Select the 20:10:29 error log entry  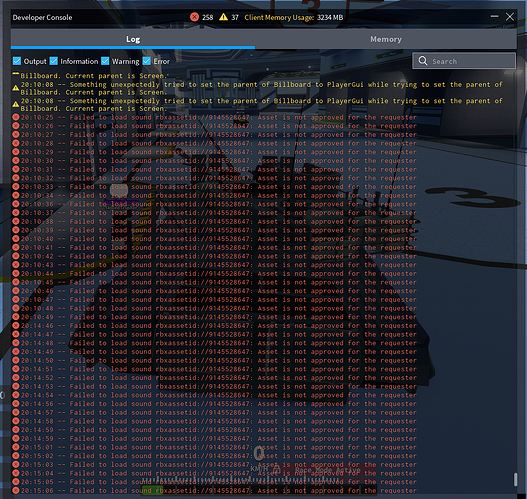point(214,152)
